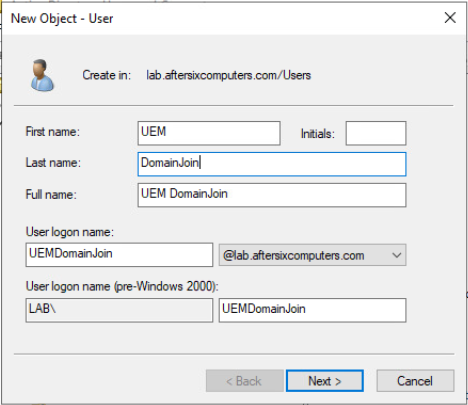468x405 pixels.
Task: Click the Last name label
Action: click(x=53, y=163)
